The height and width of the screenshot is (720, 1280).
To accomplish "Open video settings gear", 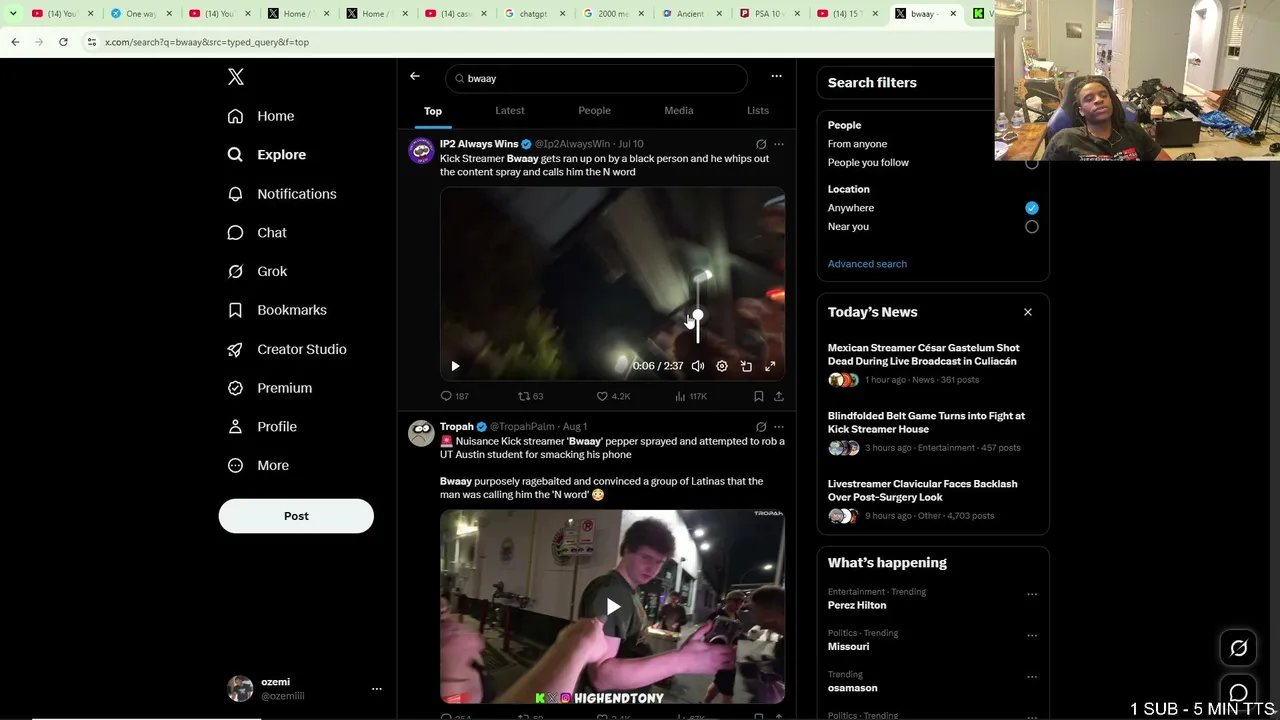I will coord(722,366).
